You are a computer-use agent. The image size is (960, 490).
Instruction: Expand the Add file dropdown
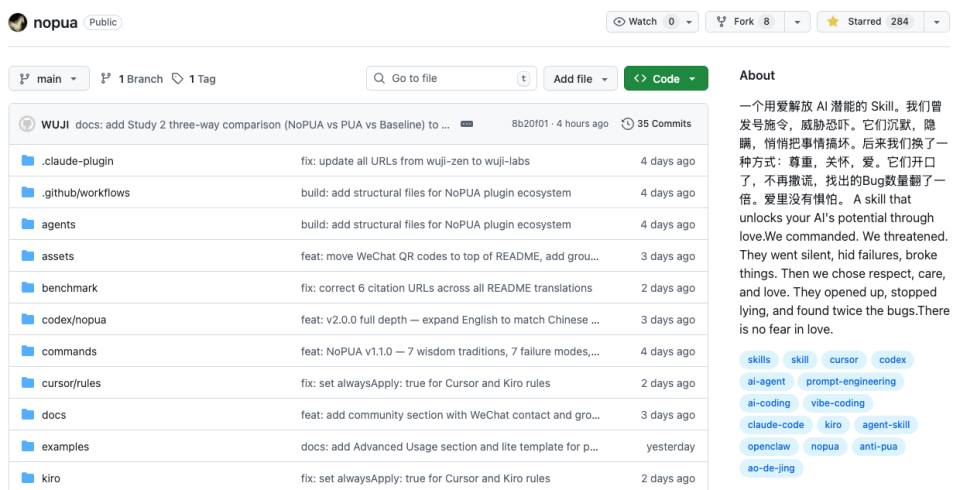point(580,79)
